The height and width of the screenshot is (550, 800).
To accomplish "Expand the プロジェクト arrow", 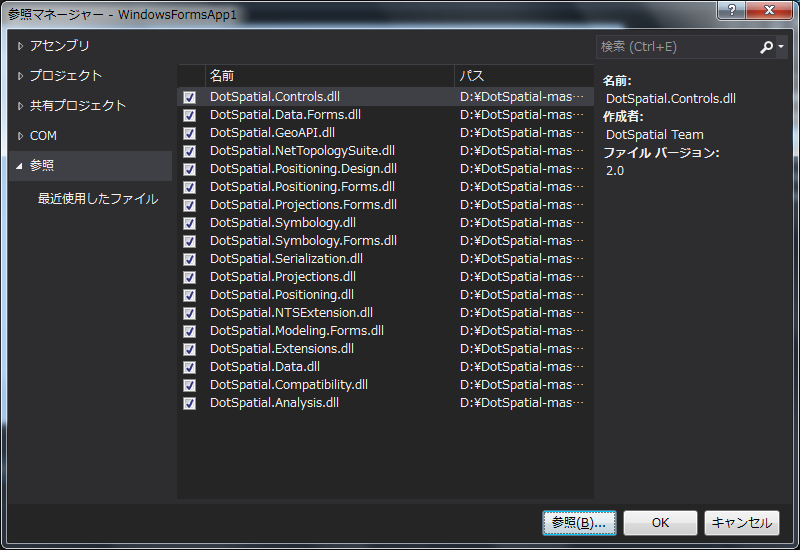I will pyautogui.click(x=20, y=76).
